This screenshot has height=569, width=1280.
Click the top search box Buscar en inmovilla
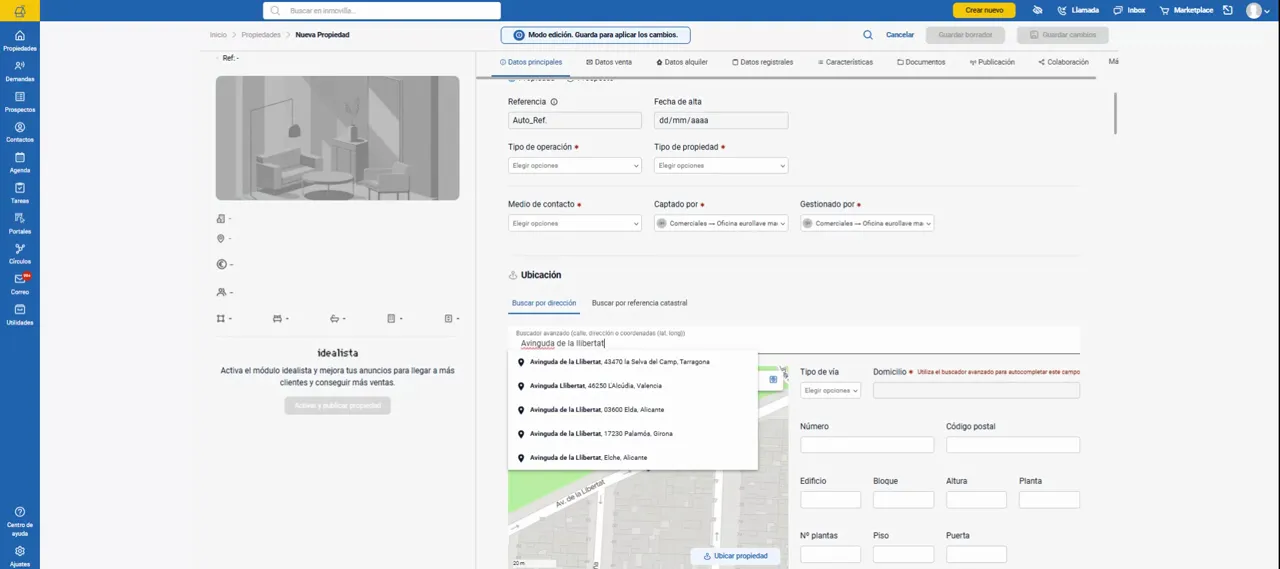point(382,10)
